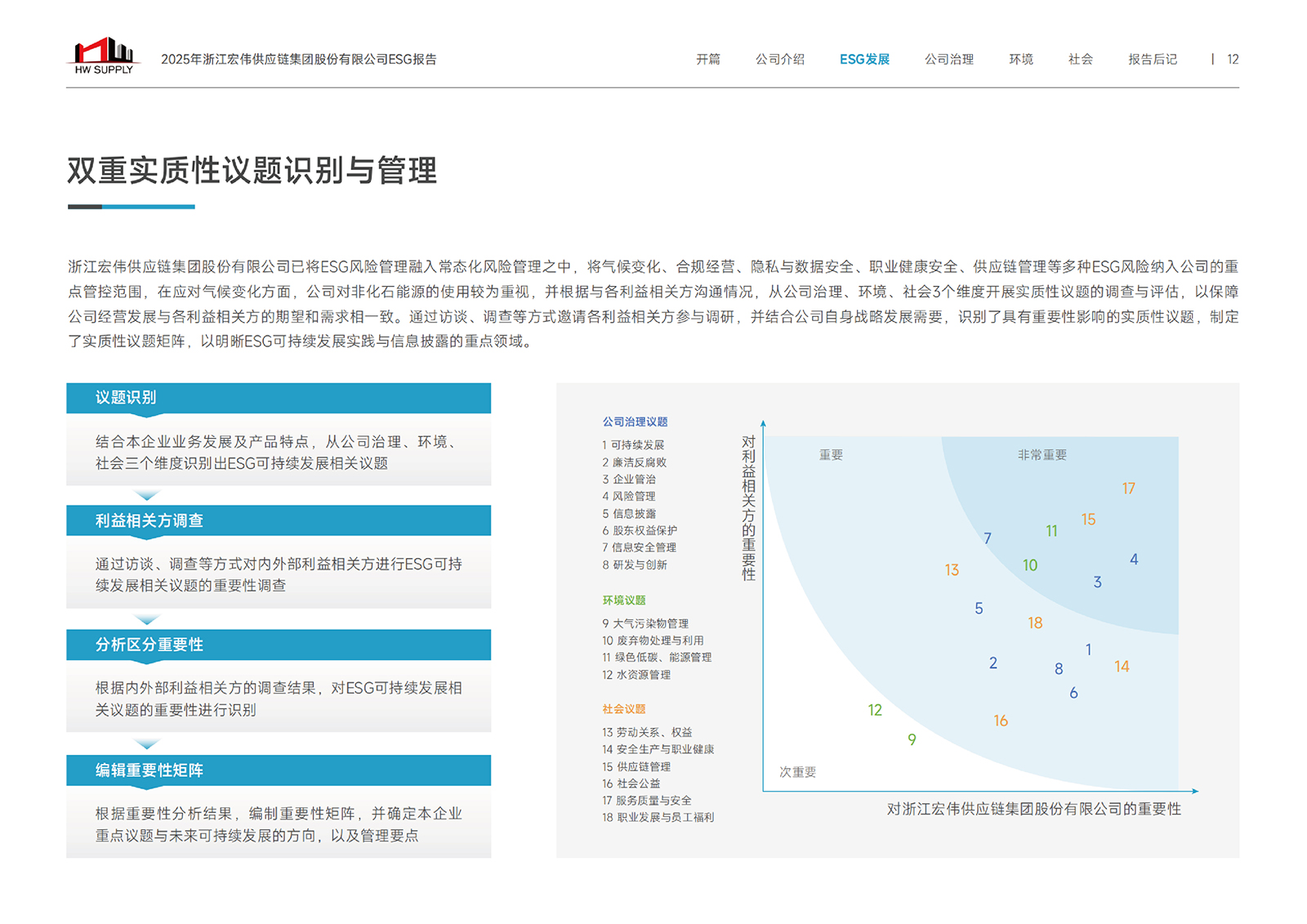Click green point 10 in the matrix chart
The image size is (1307, 924).
[1030, 565]
